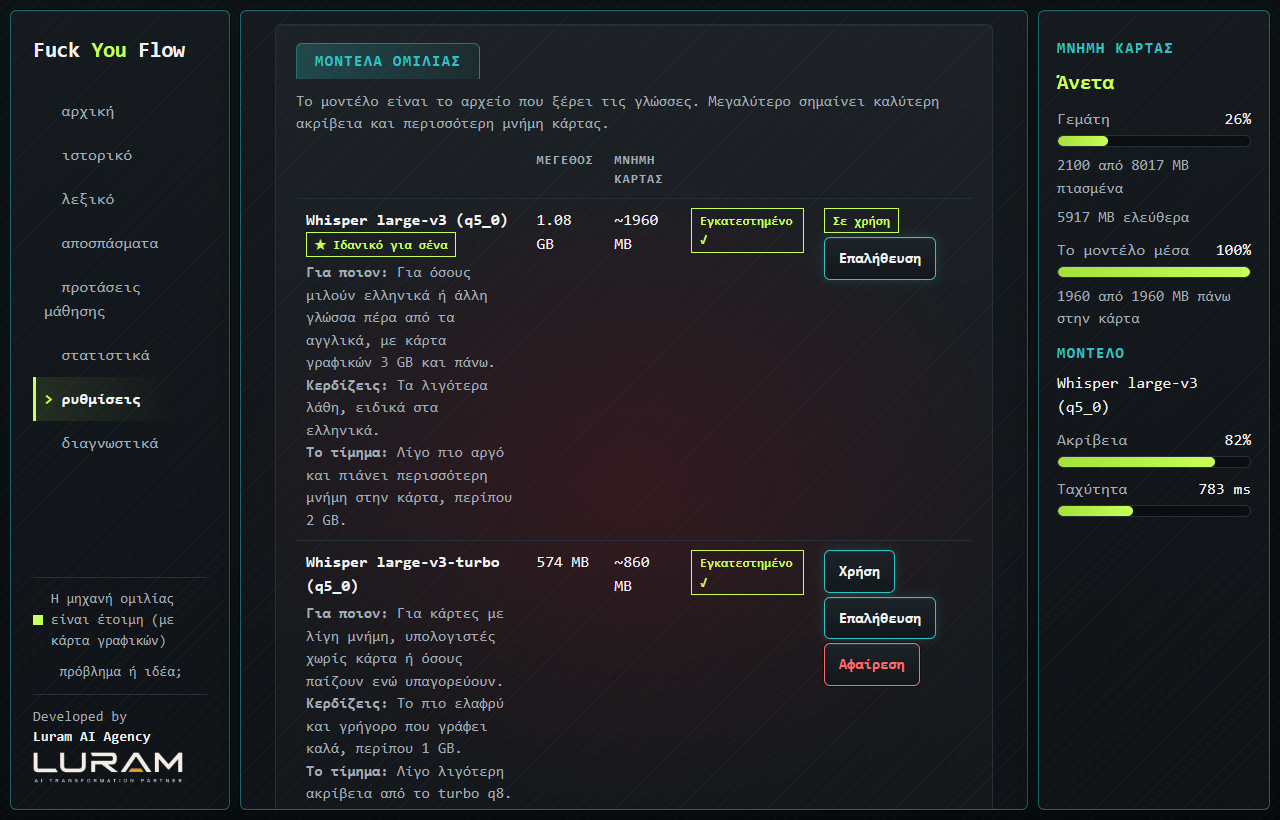Click Επαλήθευση for Whisper large-v3-turbo

pyautogui.click(x=880, y=618)
